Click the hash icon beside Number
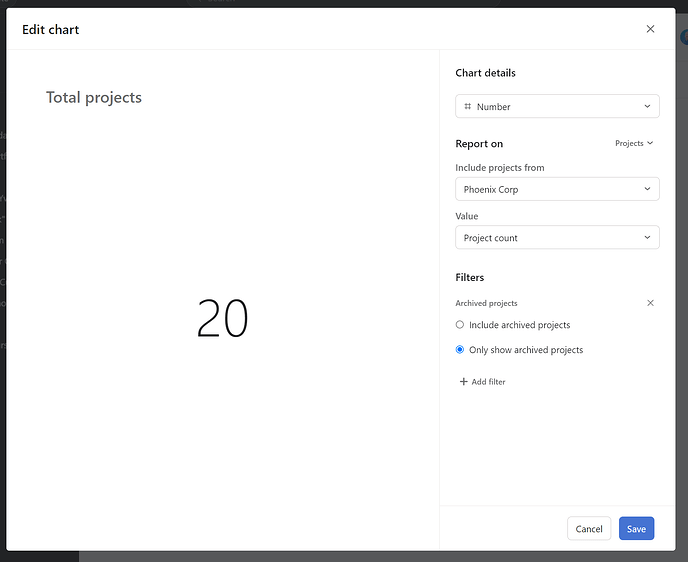The image size is (688, 562). [x=468, y=106]
